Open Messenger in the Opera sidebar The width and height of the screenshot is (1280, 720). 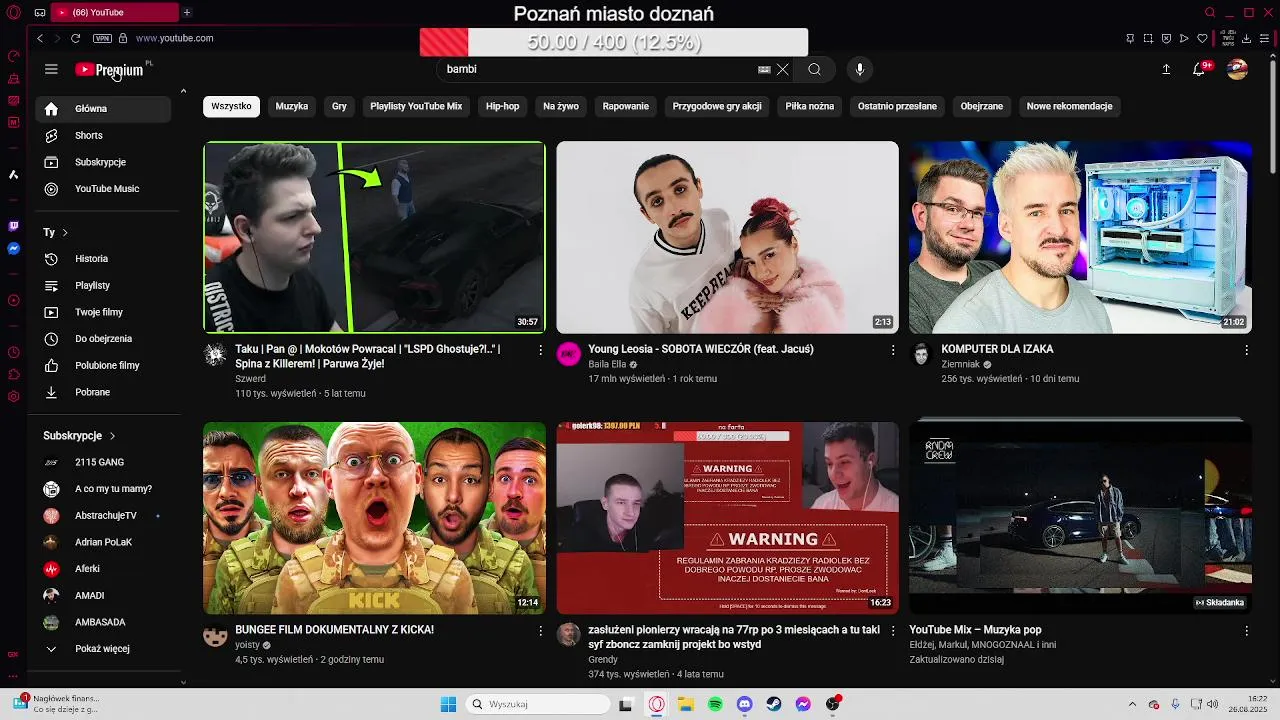(13, 248)
